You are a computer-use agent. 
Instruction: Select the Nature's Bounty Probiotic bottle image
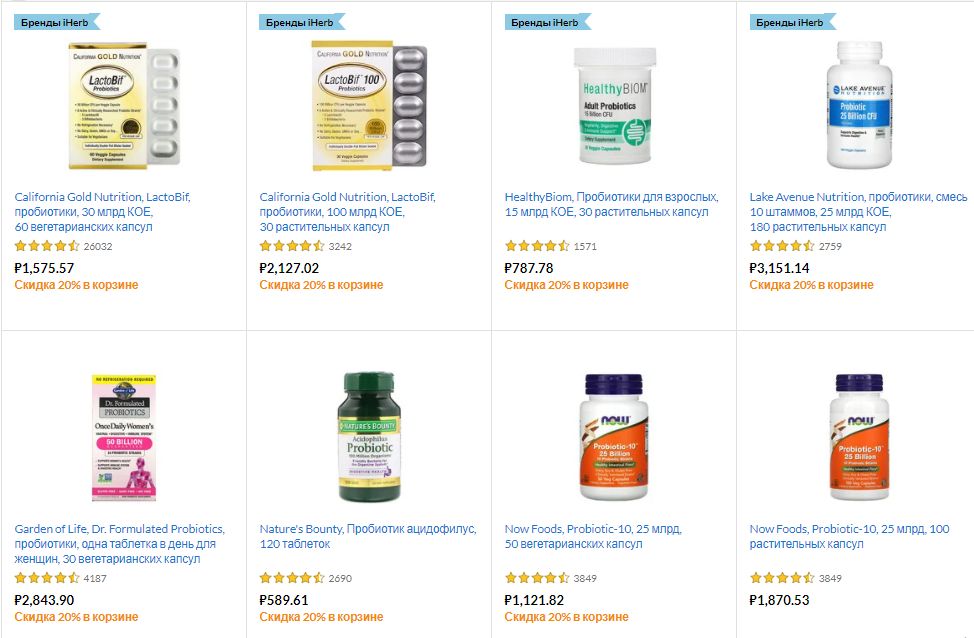click(369, 437)
